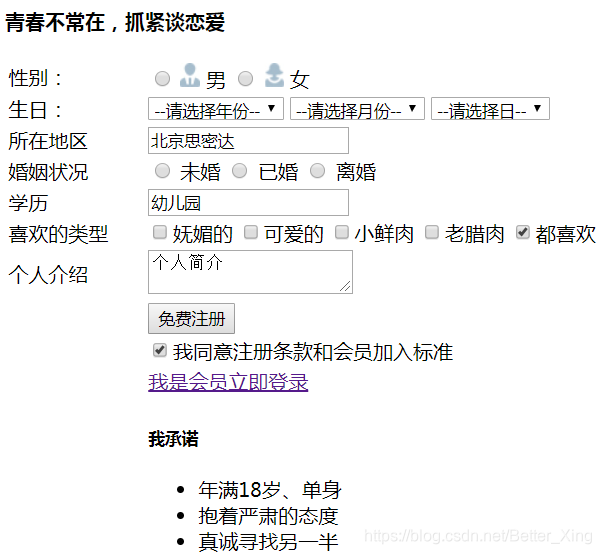Tick the 妩媚的 checkbox

click(x=160, y=232)
